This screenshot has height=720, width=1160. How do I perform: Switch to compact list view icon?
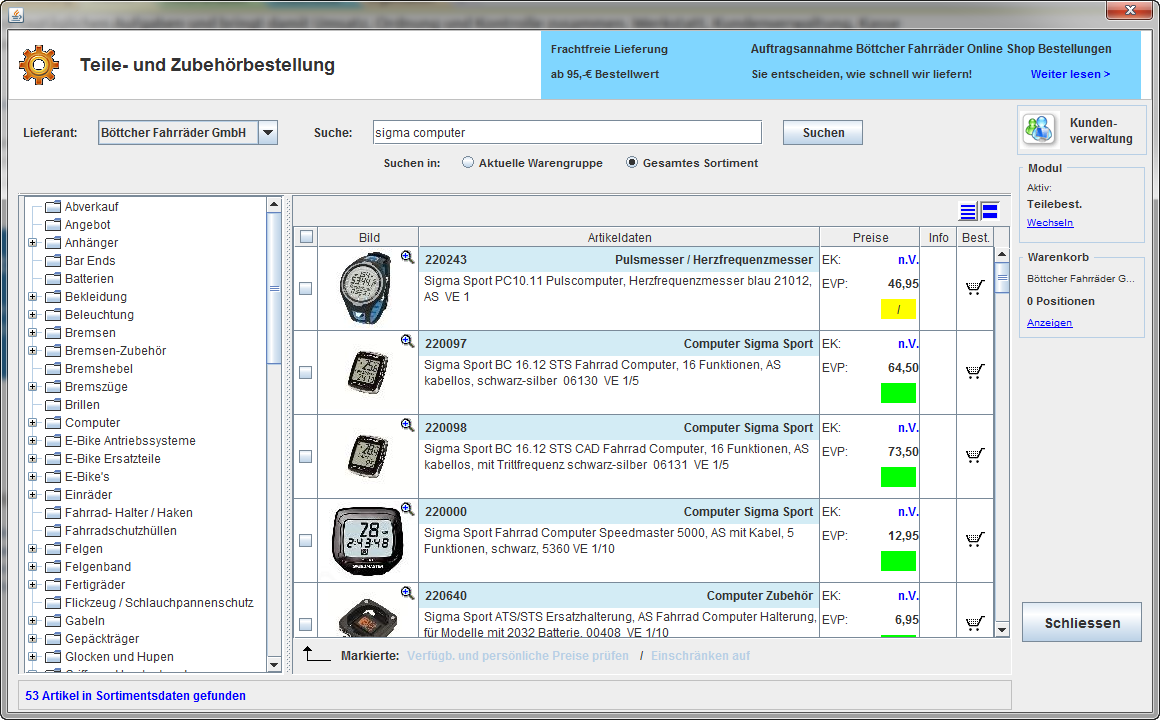point(967,211)
